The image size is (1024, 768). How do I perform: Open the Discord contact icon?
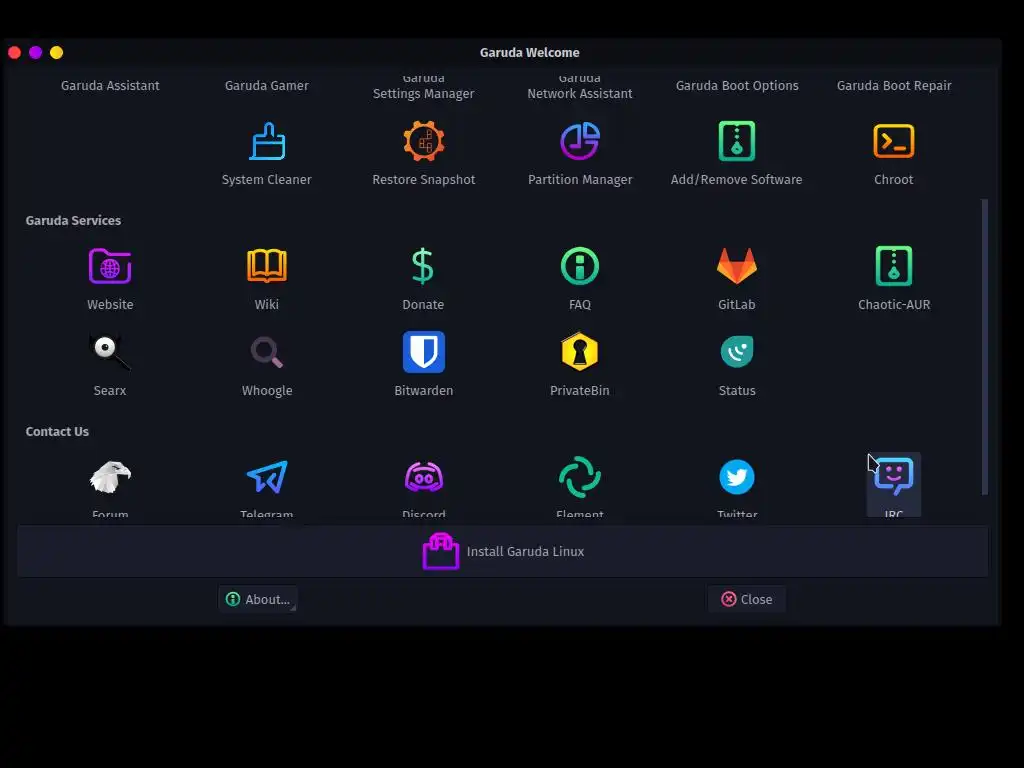[423, 477]
